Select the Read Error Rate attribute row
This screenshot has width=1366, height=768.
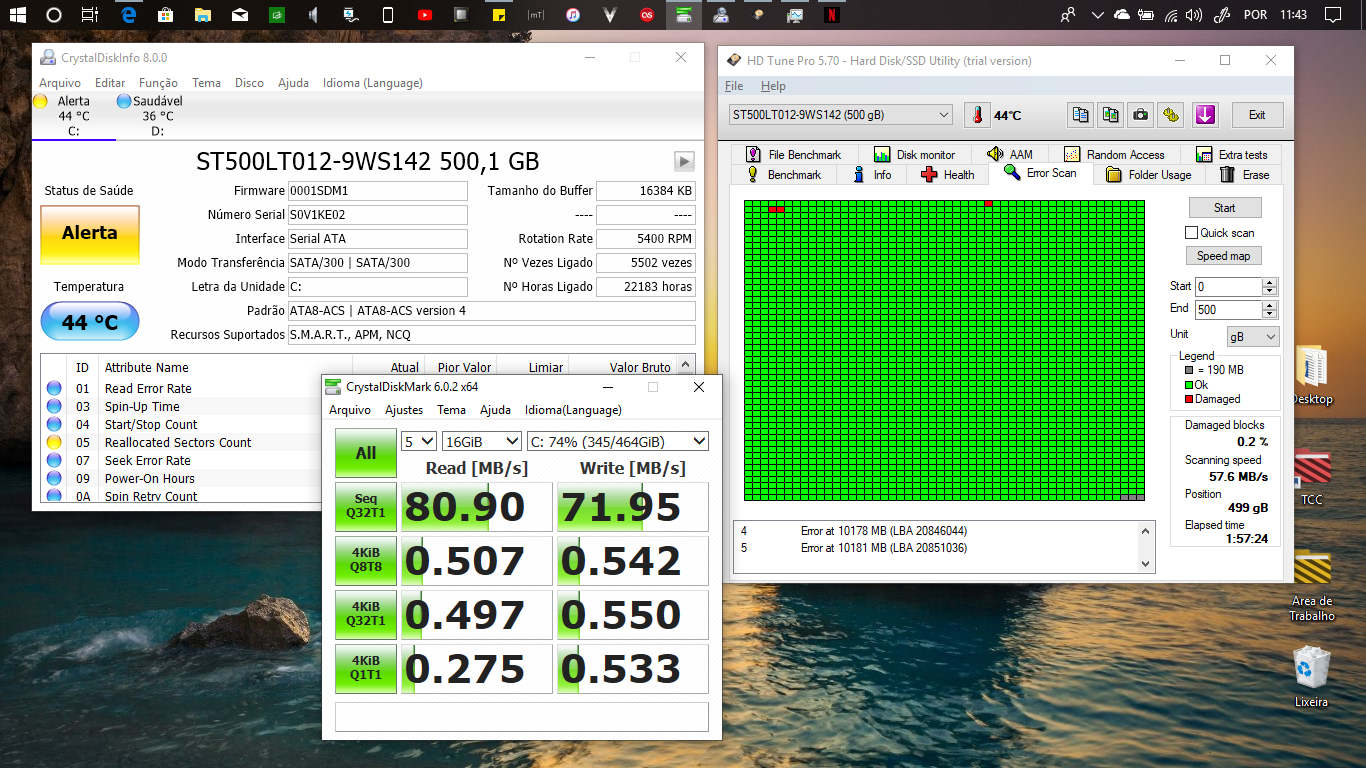click(x=359, y=389)
